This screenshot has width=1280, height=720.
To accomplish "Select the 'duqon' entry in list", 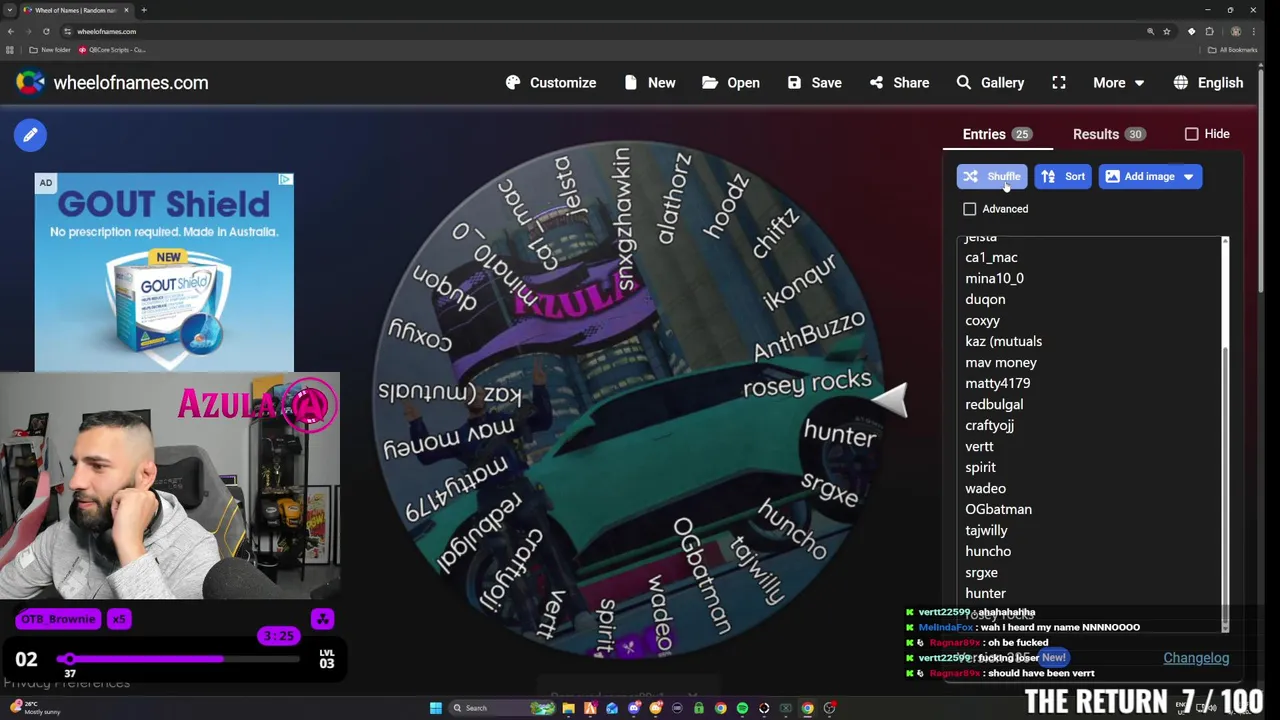I will (985, 299).
